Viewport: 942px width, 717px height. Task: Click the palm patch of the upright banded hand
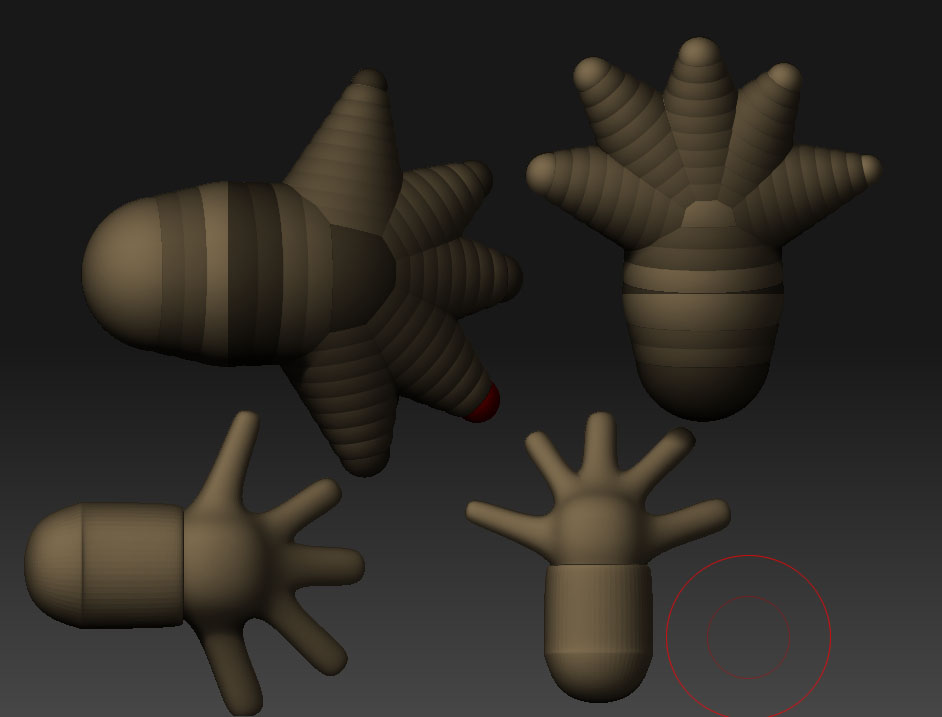click(x=708, y=214)
